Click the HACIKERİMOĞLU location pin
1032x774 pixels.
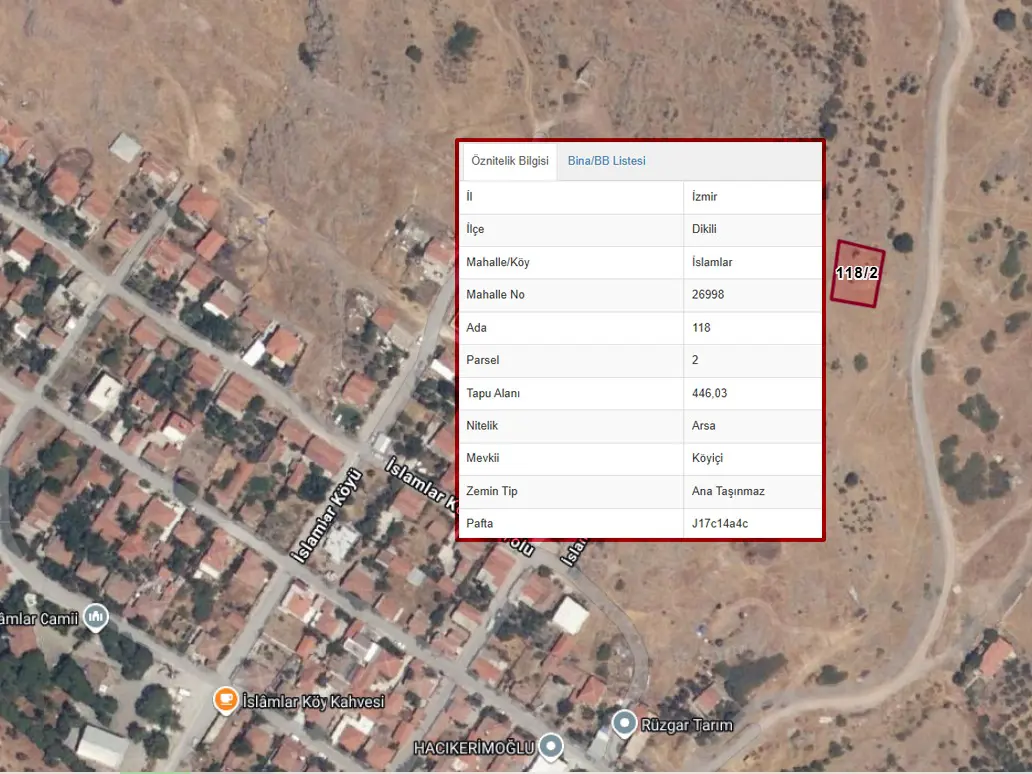coord(551,746)
